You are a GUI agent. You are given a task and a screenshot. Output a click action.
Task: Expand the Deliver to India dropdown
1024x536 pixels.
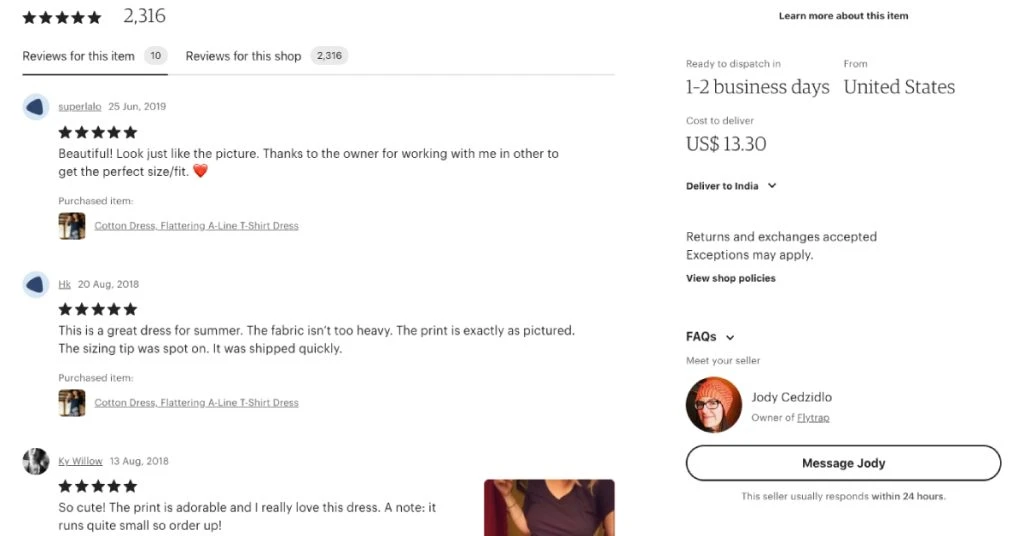click(731, 186)
